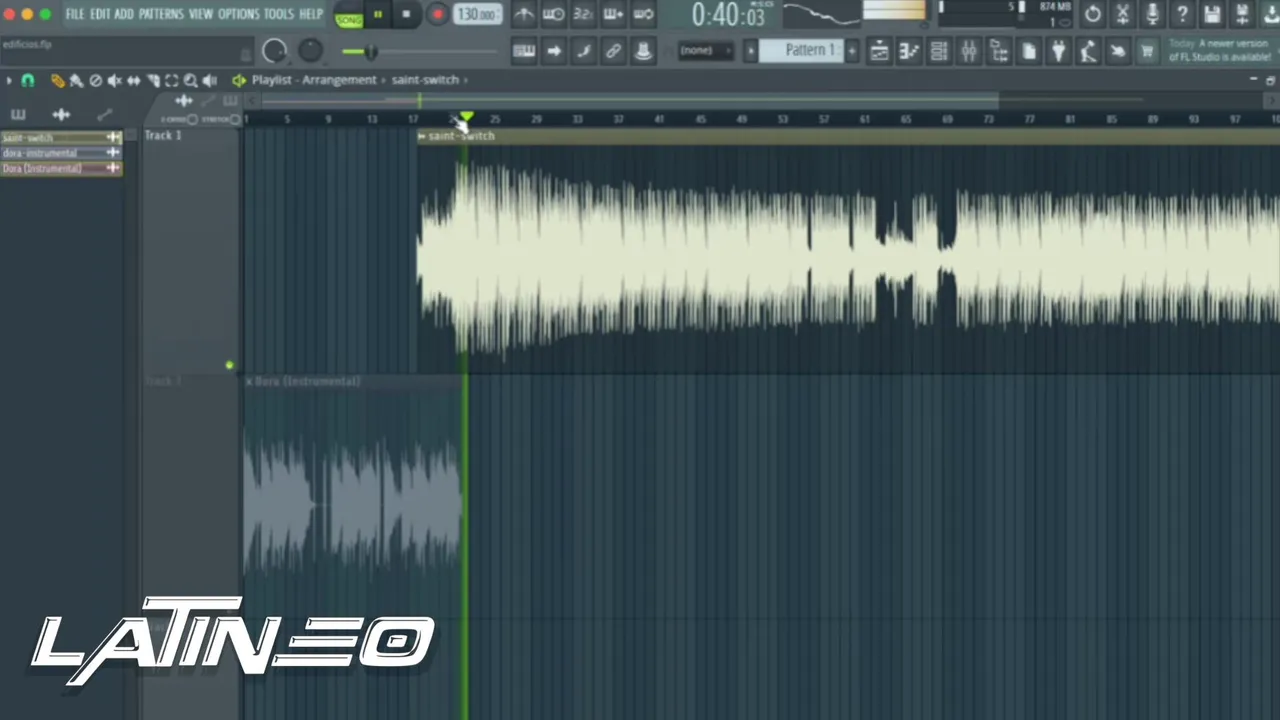Enable wait for input before playing

click(x=553, y=15)
